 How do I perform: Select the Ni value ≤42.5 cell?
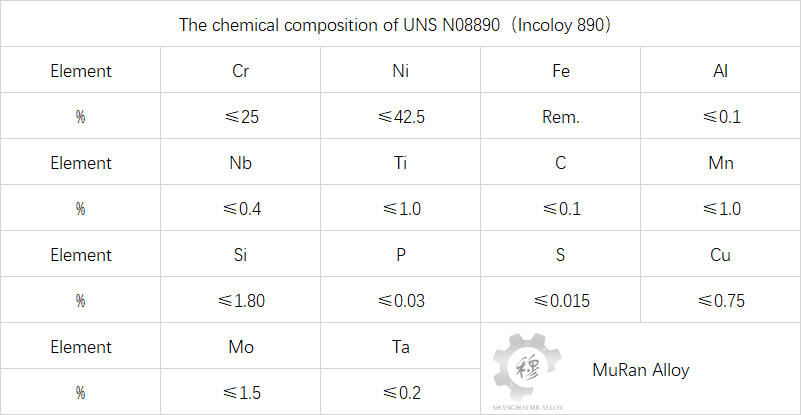click(401, 116)
